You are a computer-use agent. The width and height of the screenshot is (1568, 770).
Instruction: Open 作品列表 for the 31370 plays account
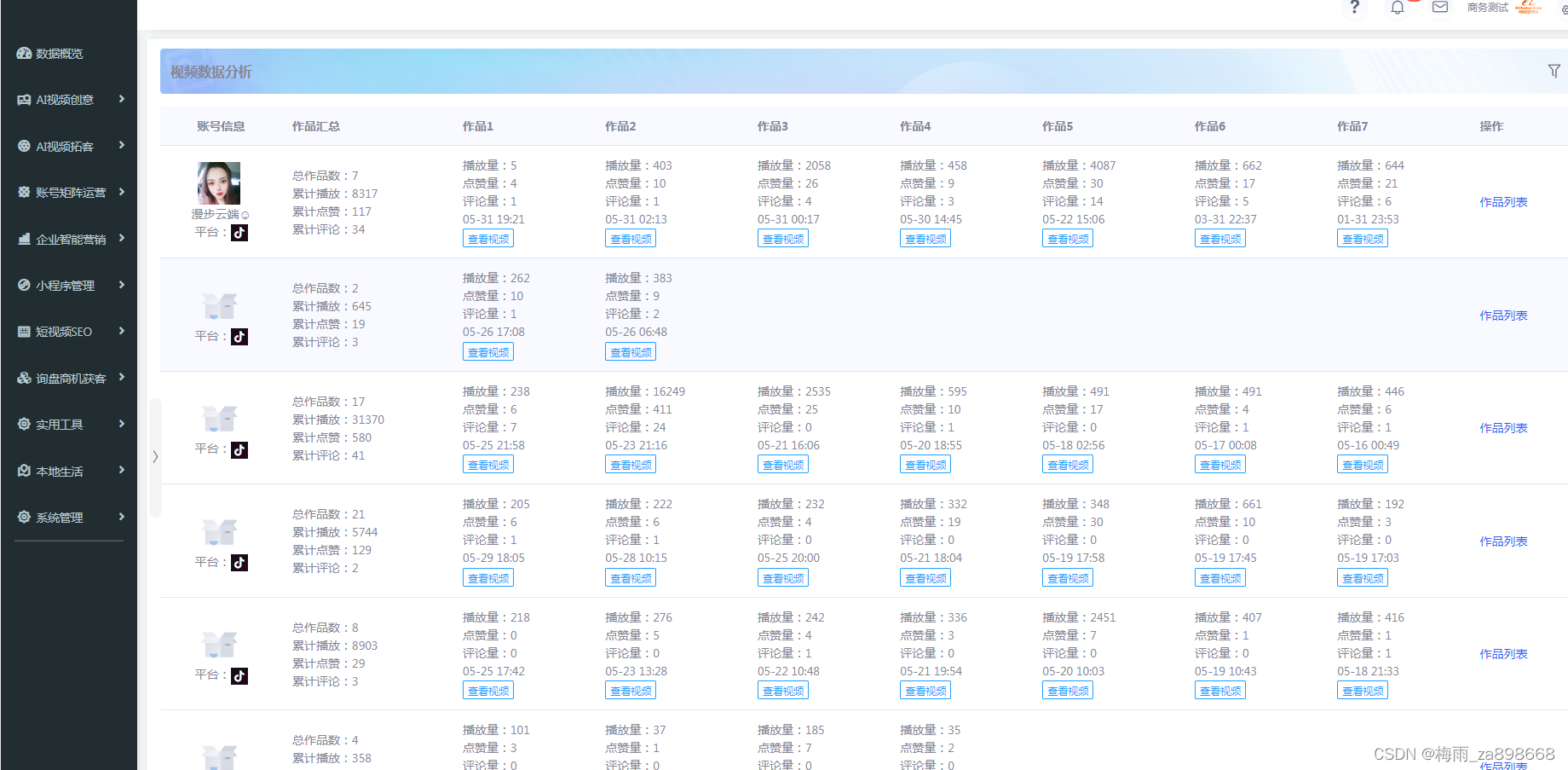[1503, 428]
